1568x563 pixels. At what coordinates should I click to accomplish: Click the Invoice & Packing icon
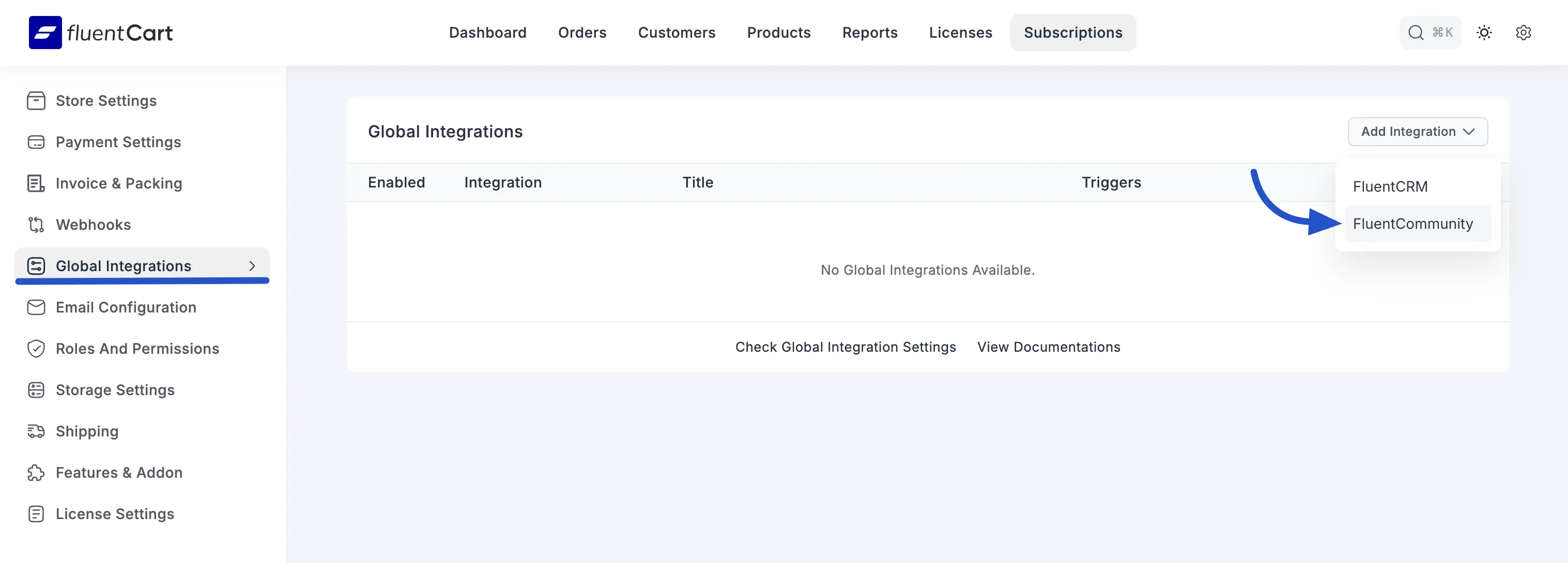pos(36,183)
